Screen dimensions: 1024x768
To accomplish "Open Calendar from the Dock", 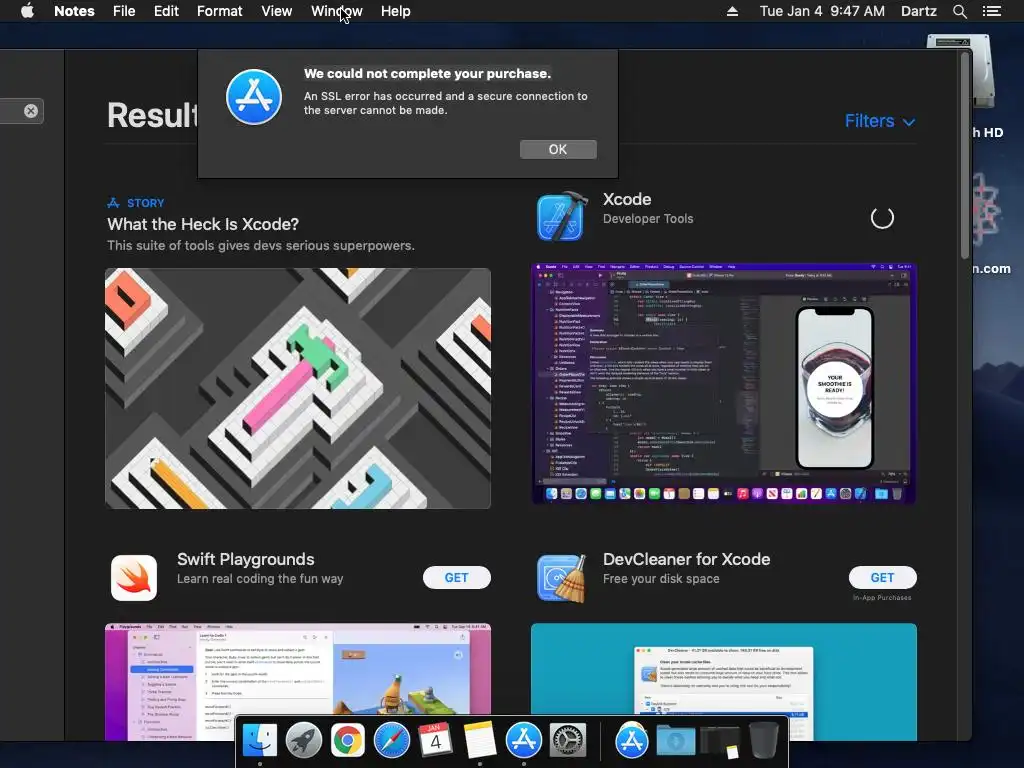I will click(x=436, y=740).
